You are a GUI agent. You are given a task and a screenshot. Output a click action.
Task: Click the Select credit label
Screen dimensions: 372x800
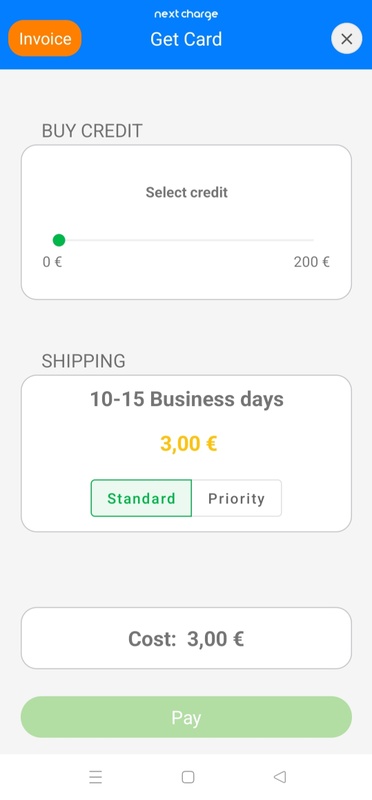coord(187,192)
